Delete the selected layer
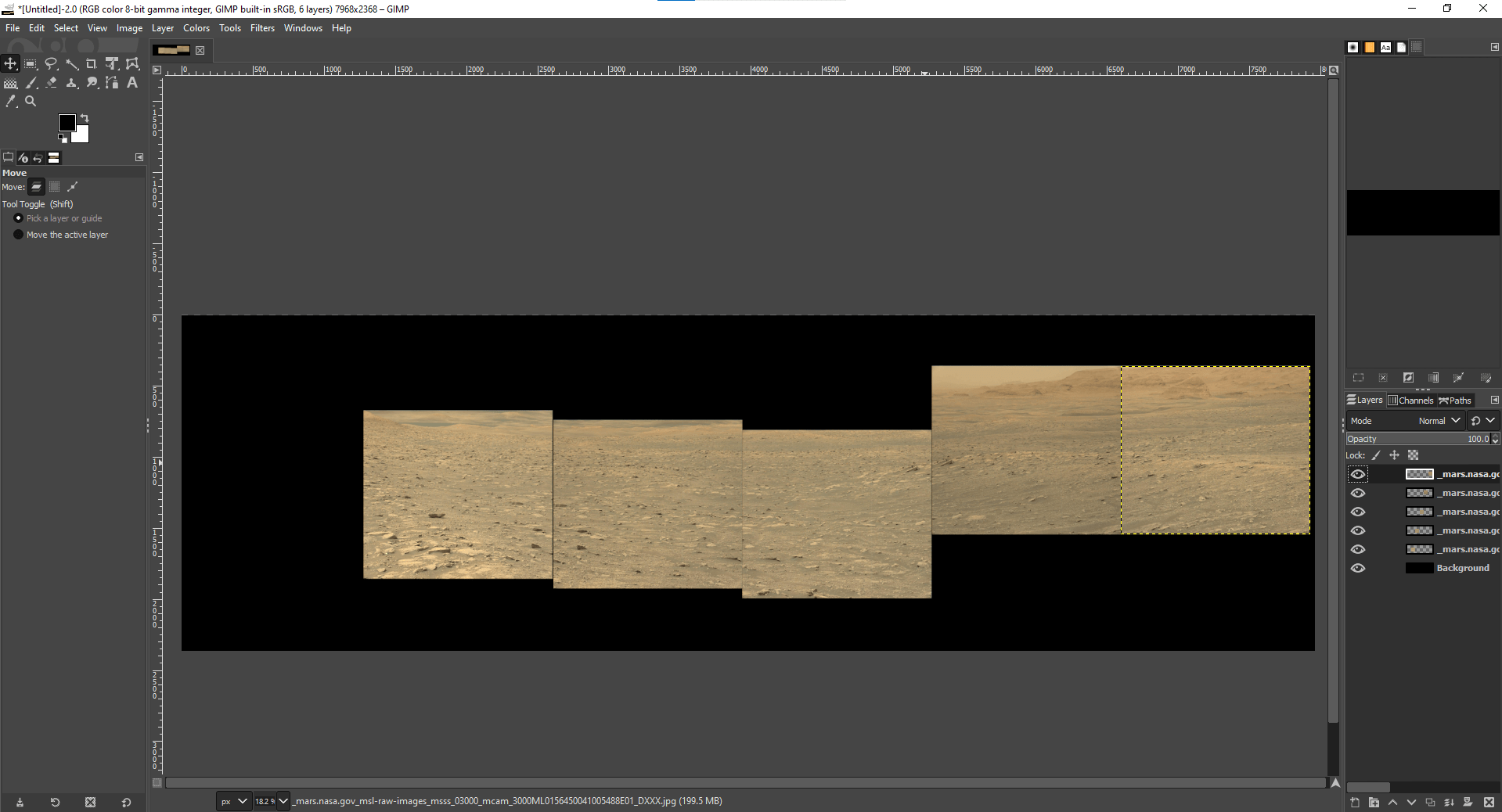Image resolution: width=1502 pixels, height=812 pixels. click(1489, 803)
